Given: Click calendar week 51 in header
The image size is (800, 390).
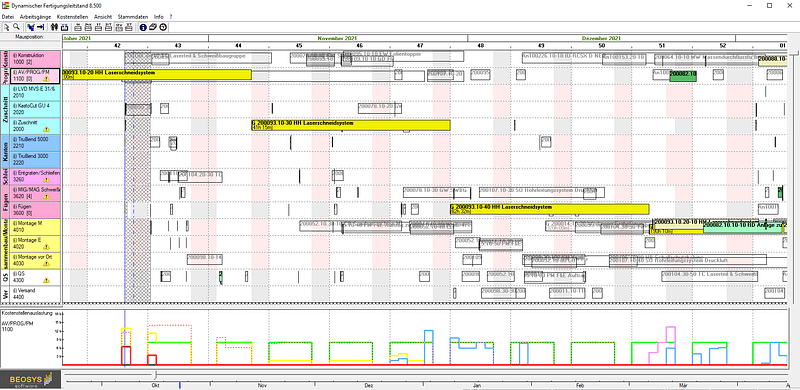Looking at the screenshot, I should pos(662,45).
